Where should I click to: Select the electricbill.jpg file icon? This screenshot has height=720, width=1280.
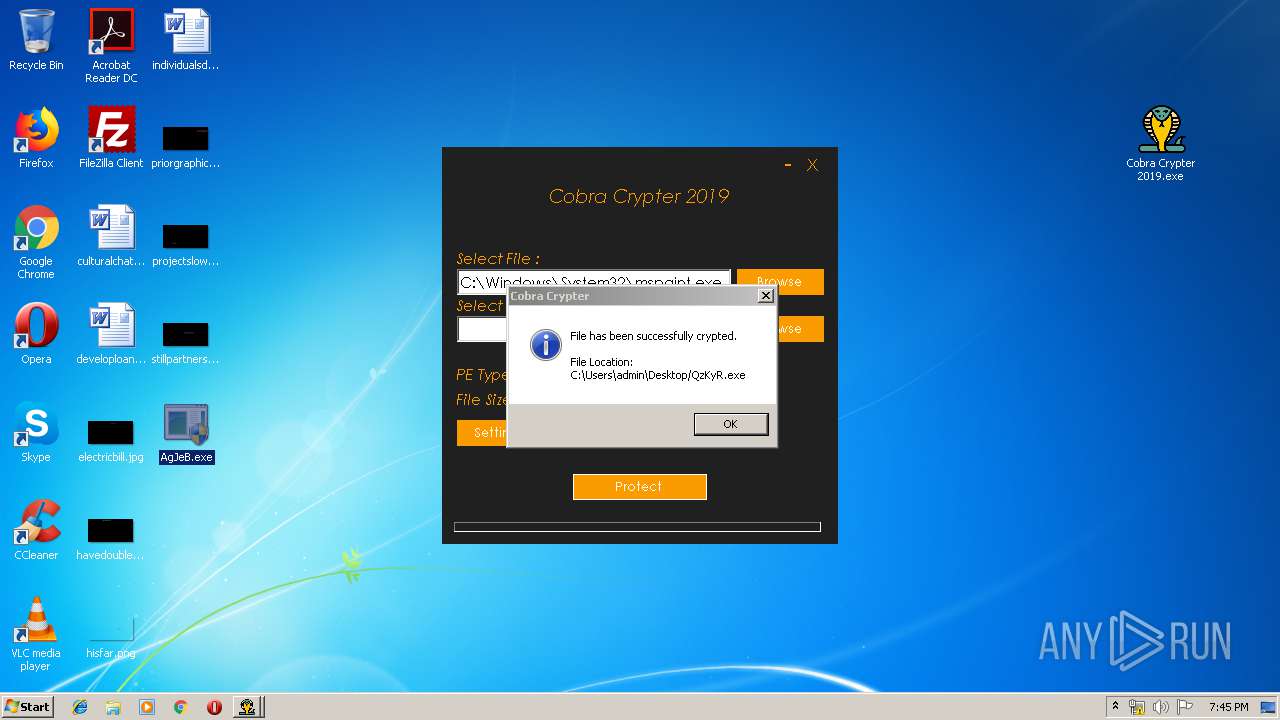point(111,440)
